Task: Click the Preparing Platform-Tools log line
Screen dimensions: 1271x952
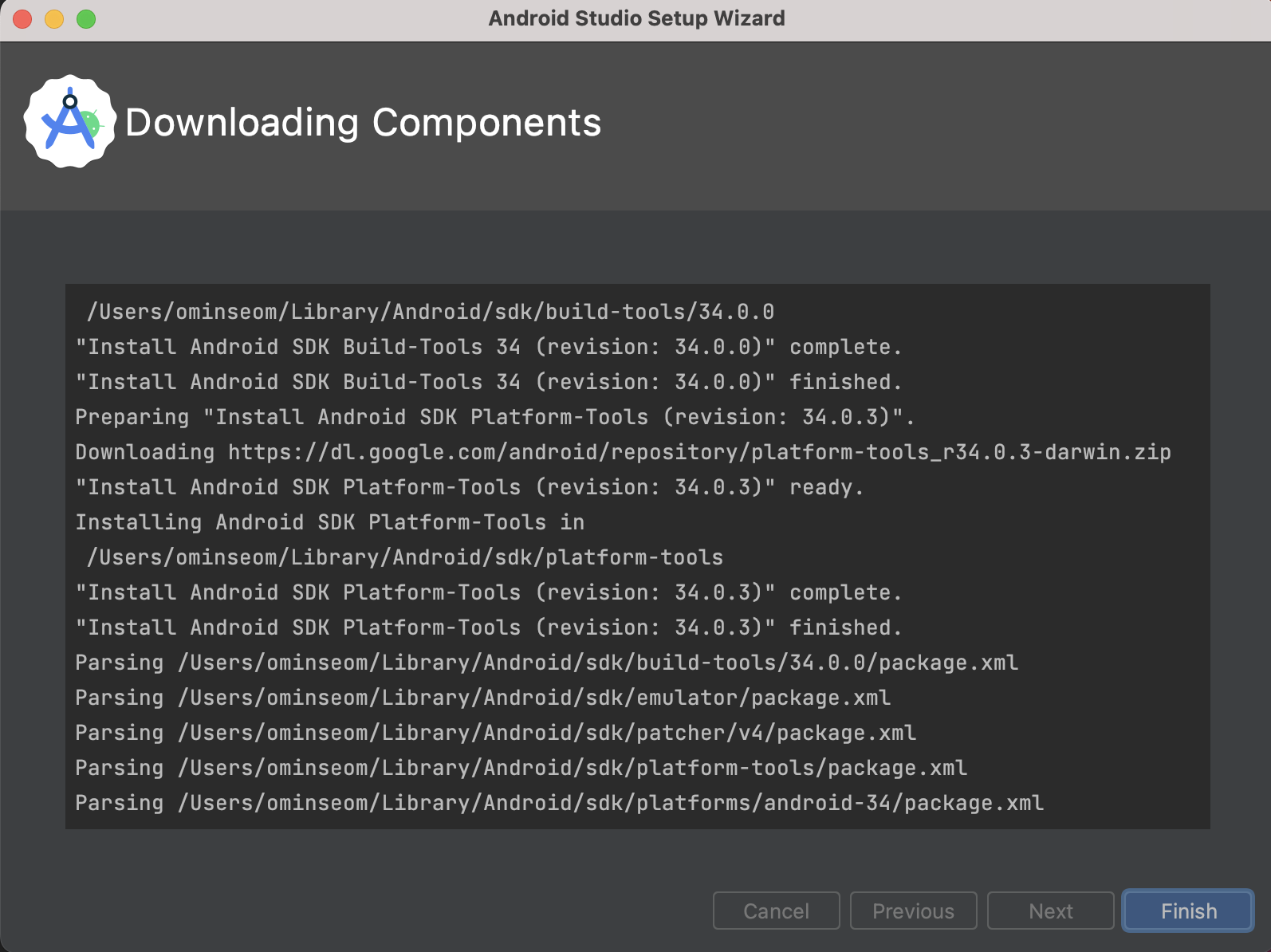Action: [495, 417]
